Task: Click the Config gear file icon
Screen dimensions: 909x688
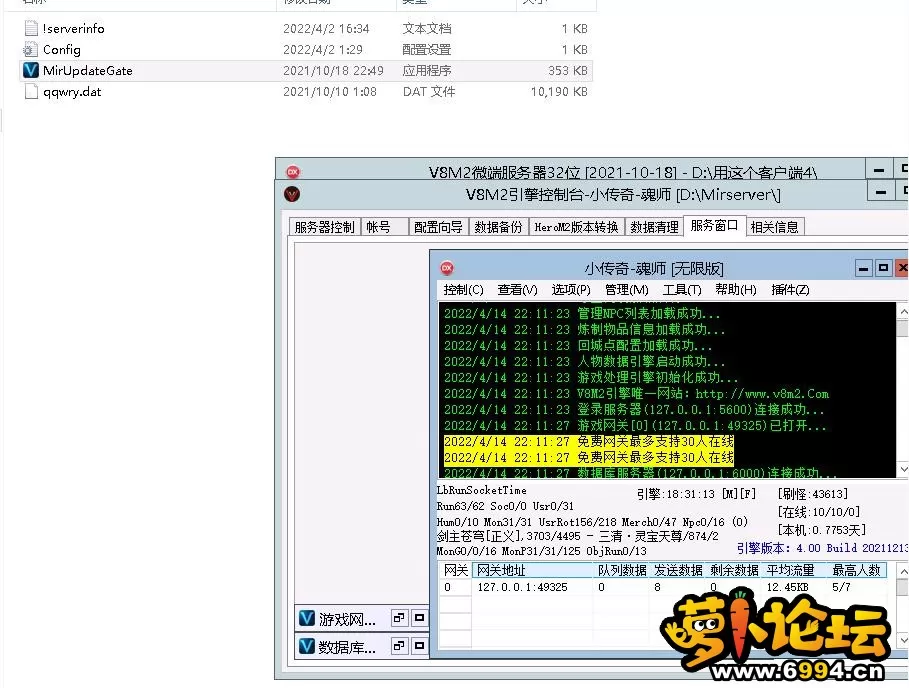Action: point(31,50)
